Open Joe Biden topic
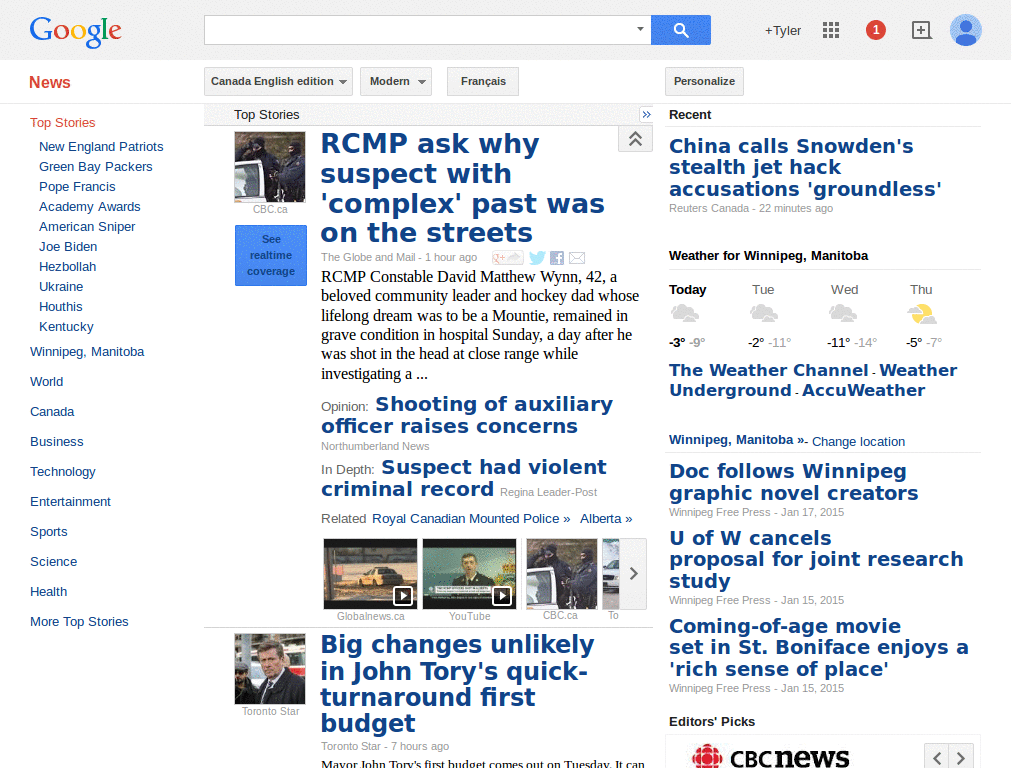1024x768 pixels. (x=68, y=247)
